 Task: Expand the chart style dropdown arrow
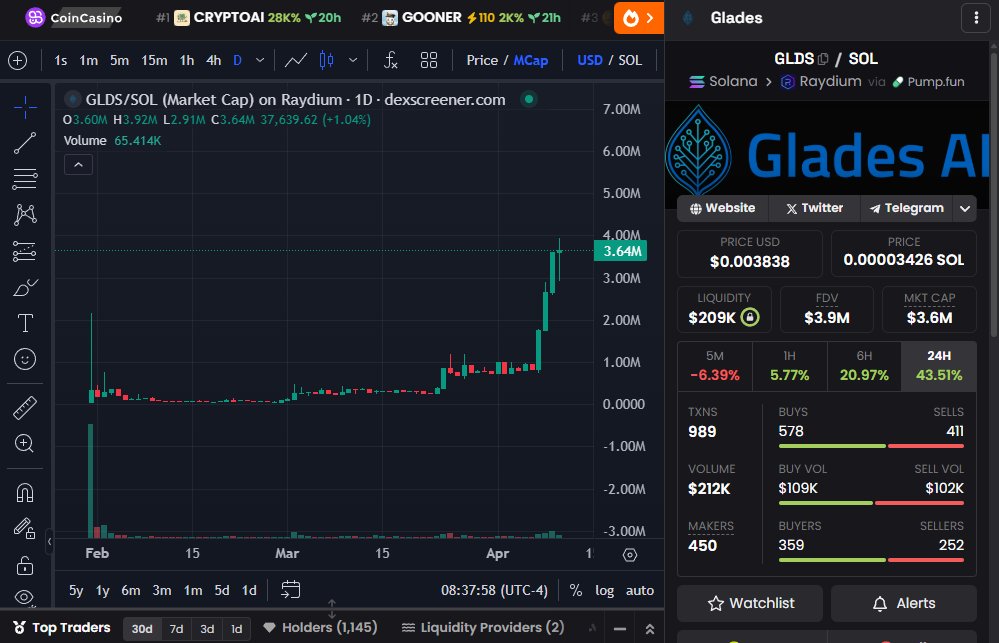click(353, 61)
